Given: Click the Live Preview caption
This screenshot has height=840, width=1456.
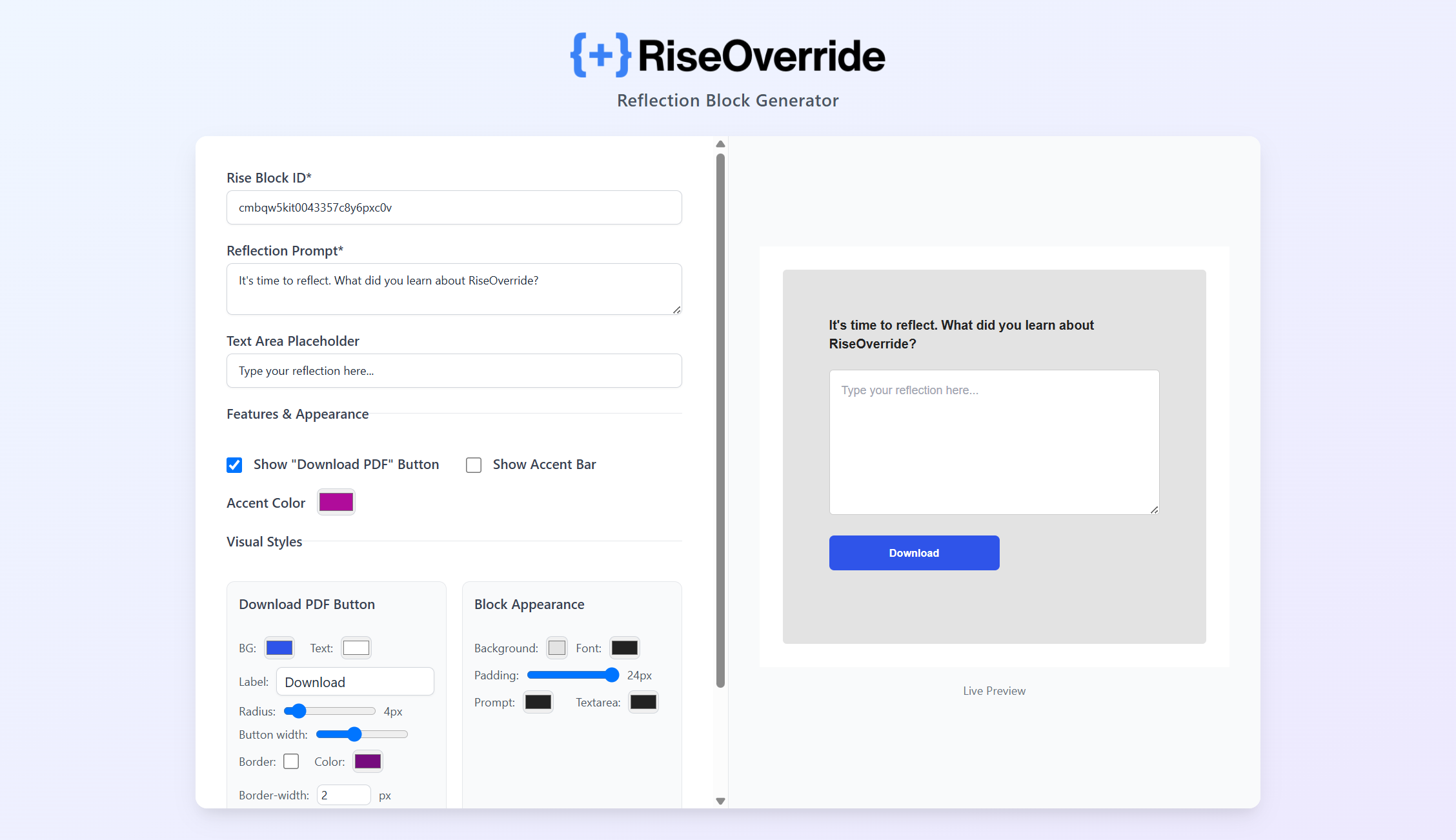Looking at the screenshot, I should pyautogui.click(x=994, y=691).
